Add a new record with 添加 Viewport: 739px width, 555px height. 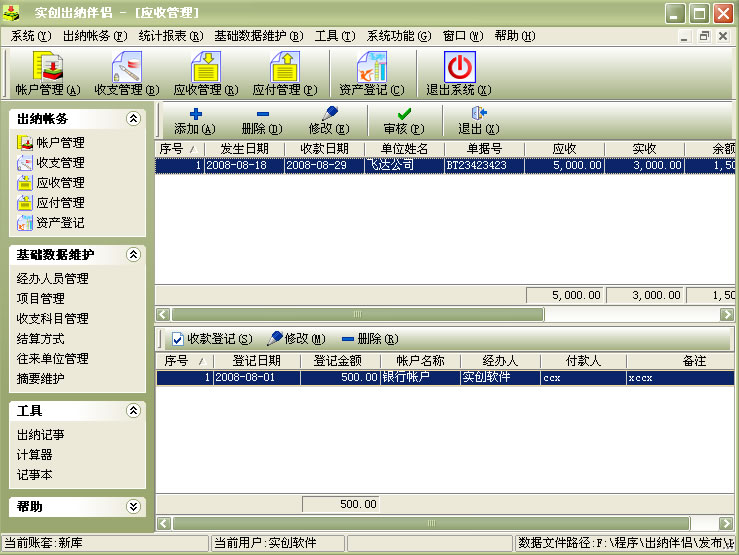coord(194,121)
